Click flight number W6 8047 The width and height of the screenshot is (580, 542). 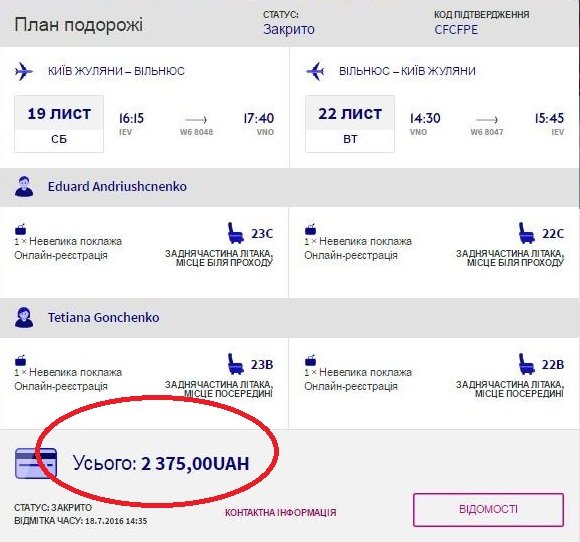point(487,132)
